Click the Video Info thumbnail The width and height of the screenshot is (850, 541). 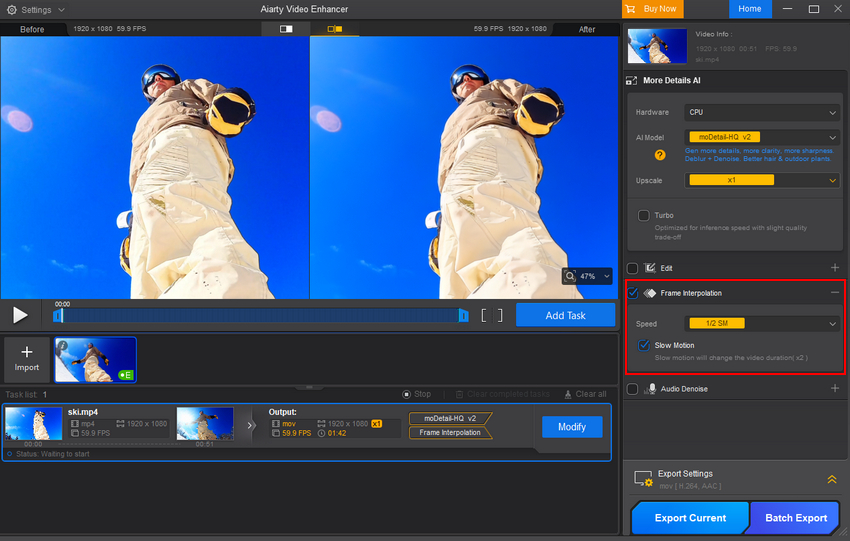657,46
